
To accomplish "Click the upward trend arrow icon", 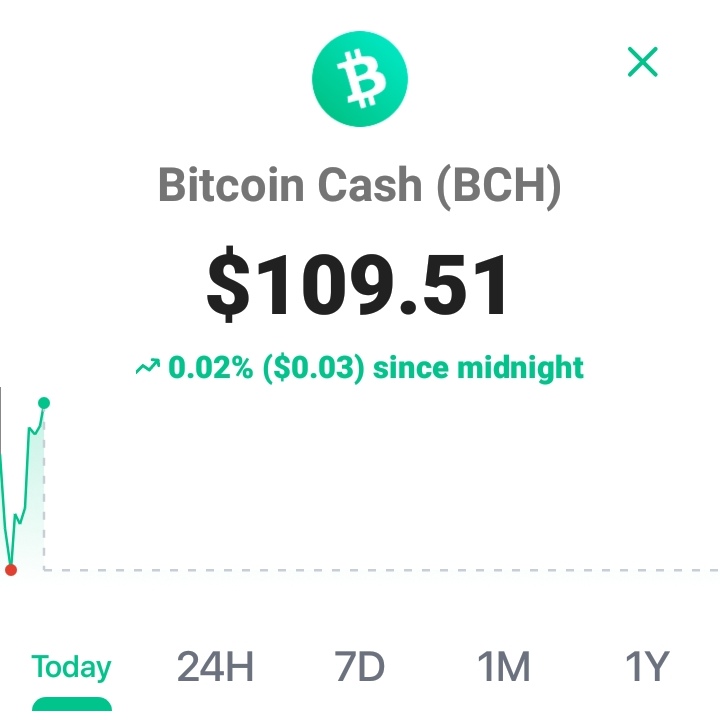I will point(148,367).
